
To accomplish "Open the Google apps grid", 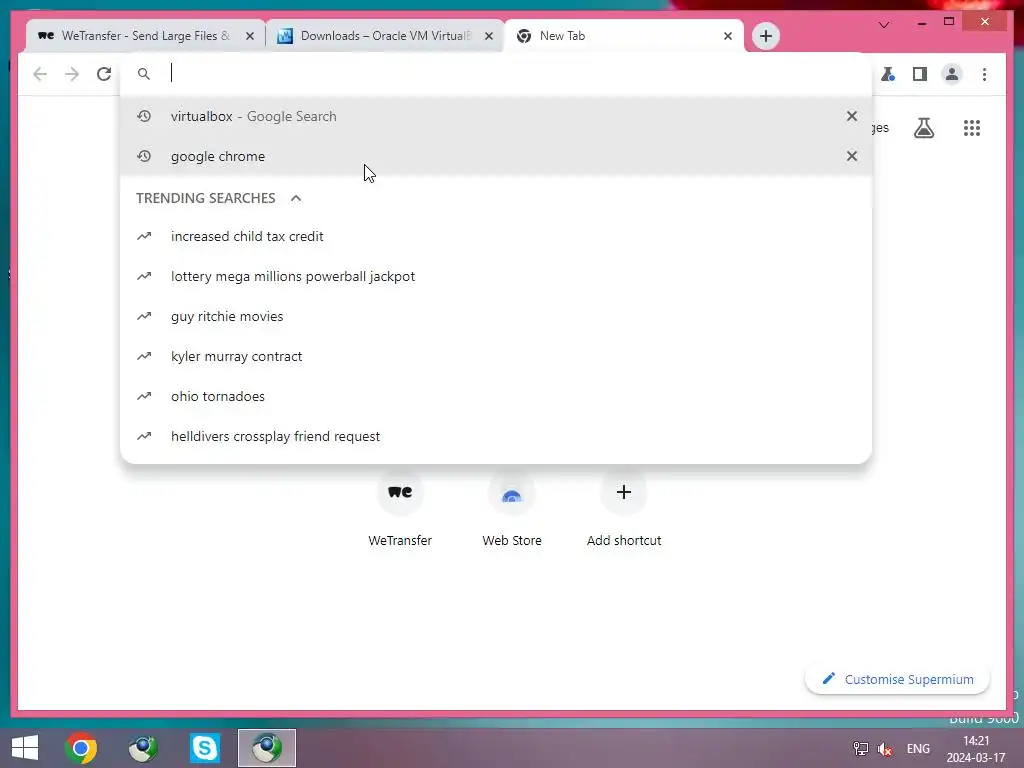I will pos(972,128).
